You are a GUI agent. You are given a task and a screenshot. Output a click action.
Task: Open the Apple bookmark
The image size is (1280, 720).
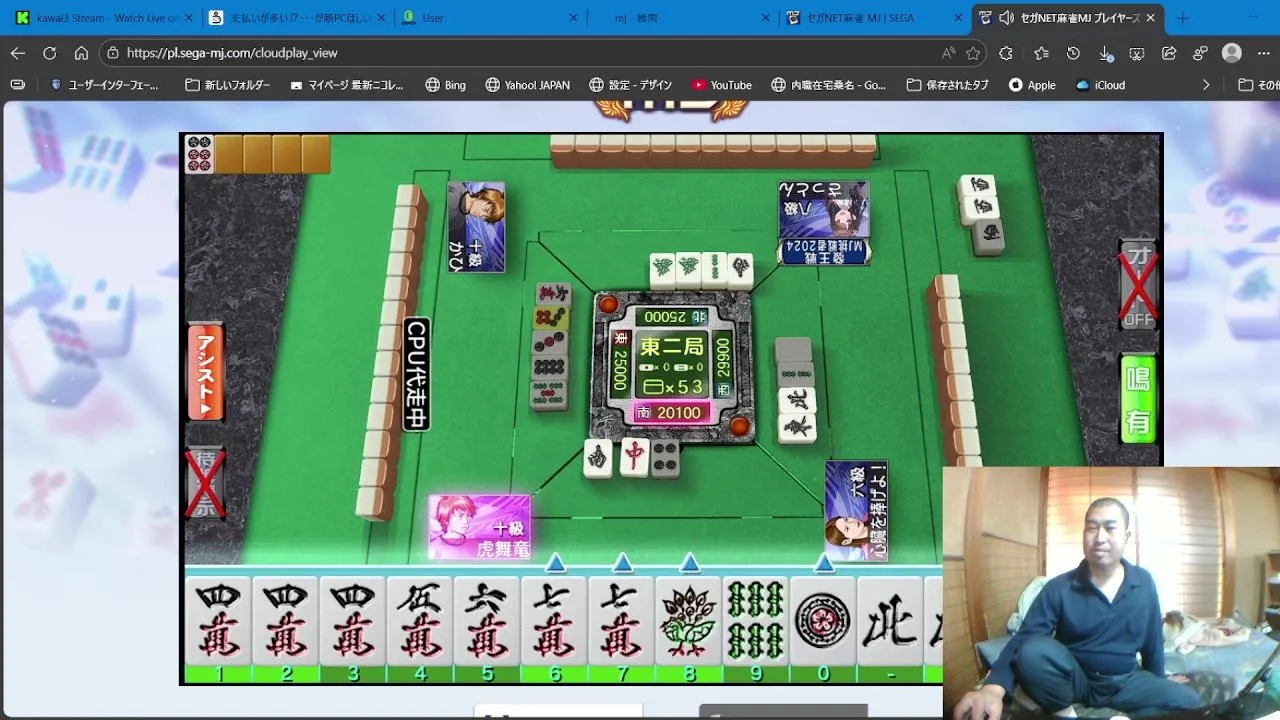[x=1032, y=85]
